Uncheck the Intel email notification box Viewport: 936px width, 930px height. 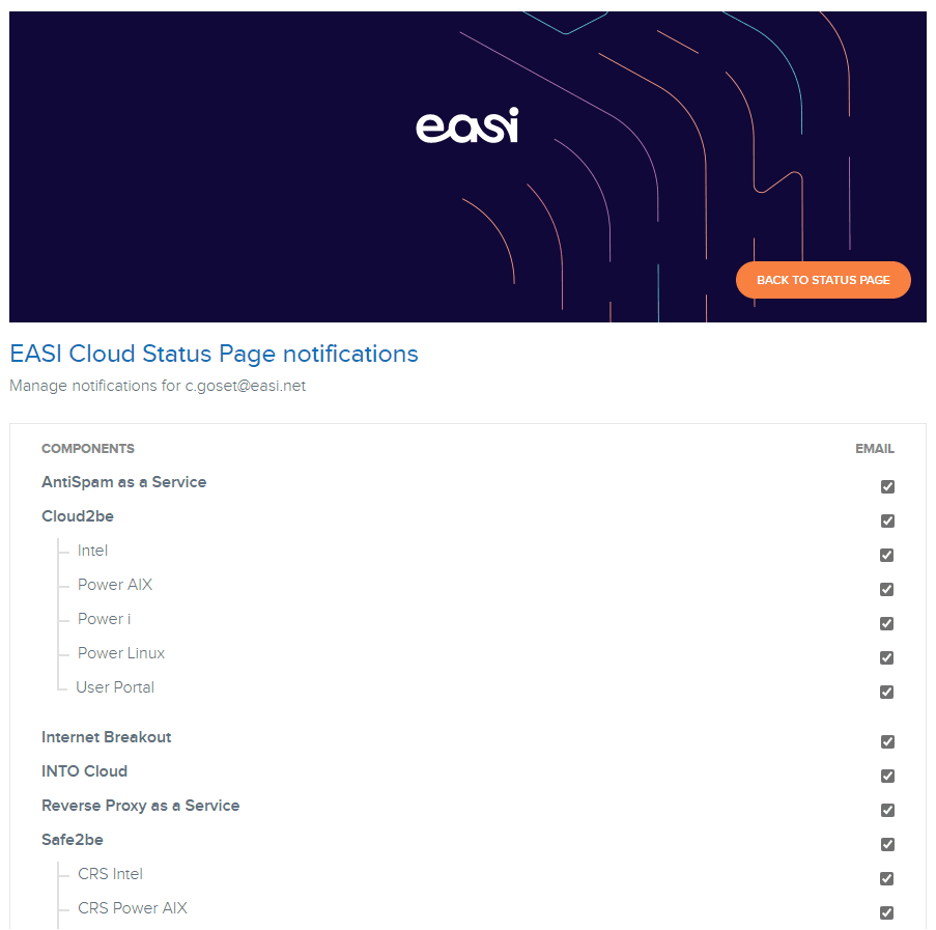887,554
